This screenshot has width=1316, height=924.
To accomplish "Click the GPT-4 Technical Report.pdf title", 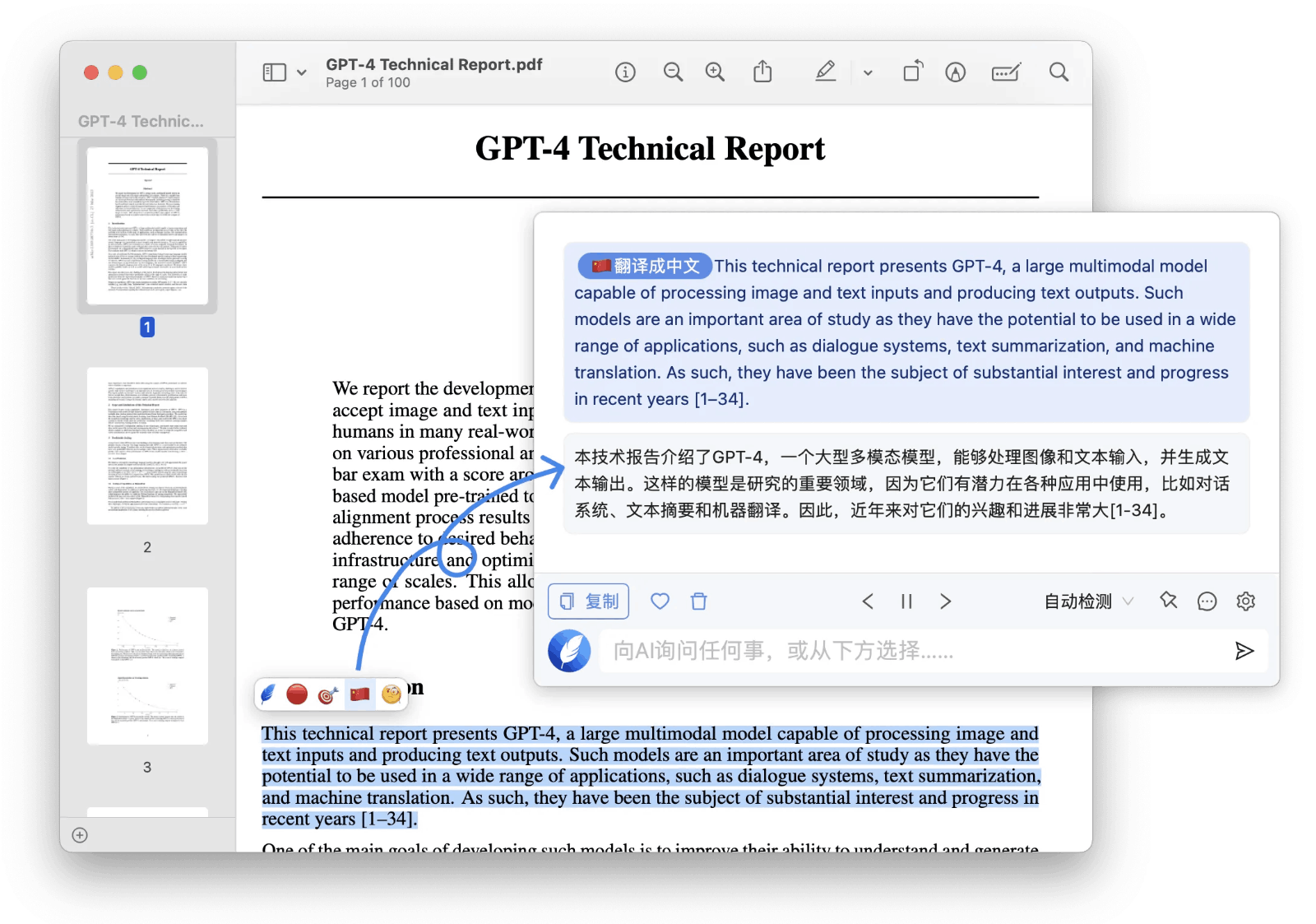I will (434, 64).
